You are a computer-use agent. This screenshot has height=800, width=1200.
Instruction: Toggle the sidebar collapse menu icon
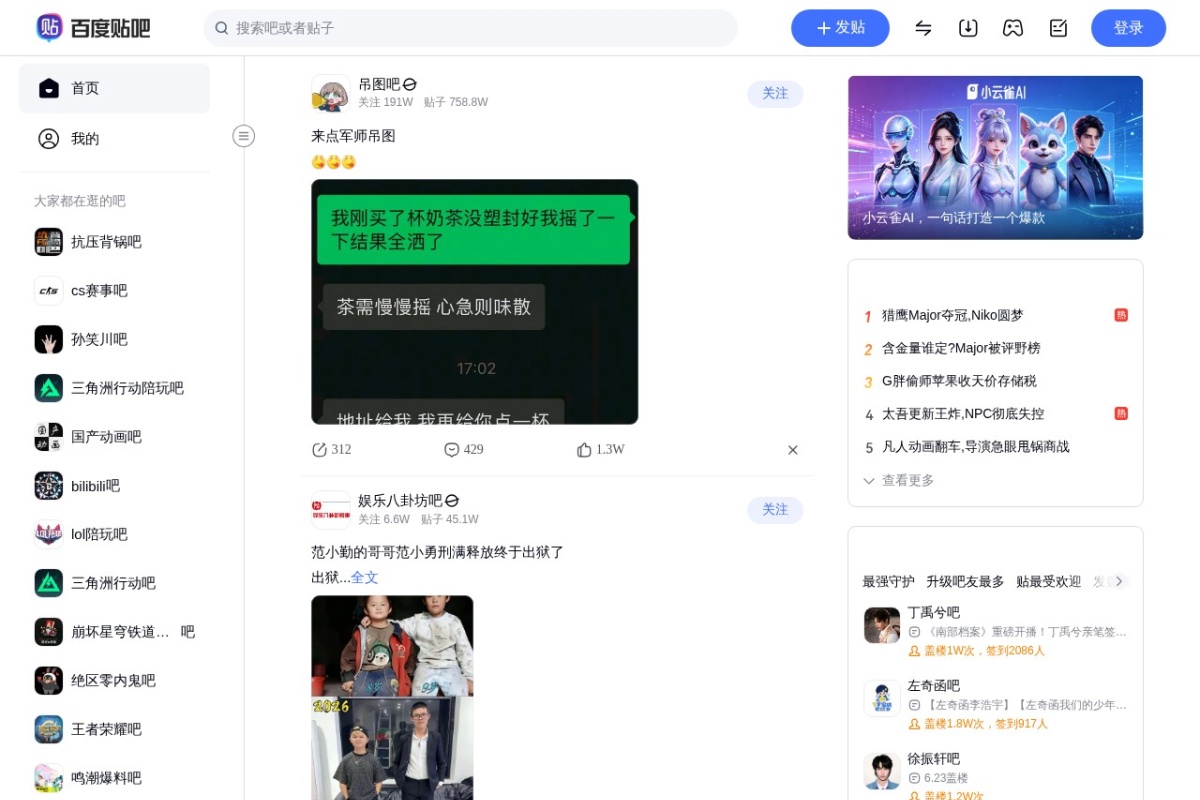[x=244, y=136]
